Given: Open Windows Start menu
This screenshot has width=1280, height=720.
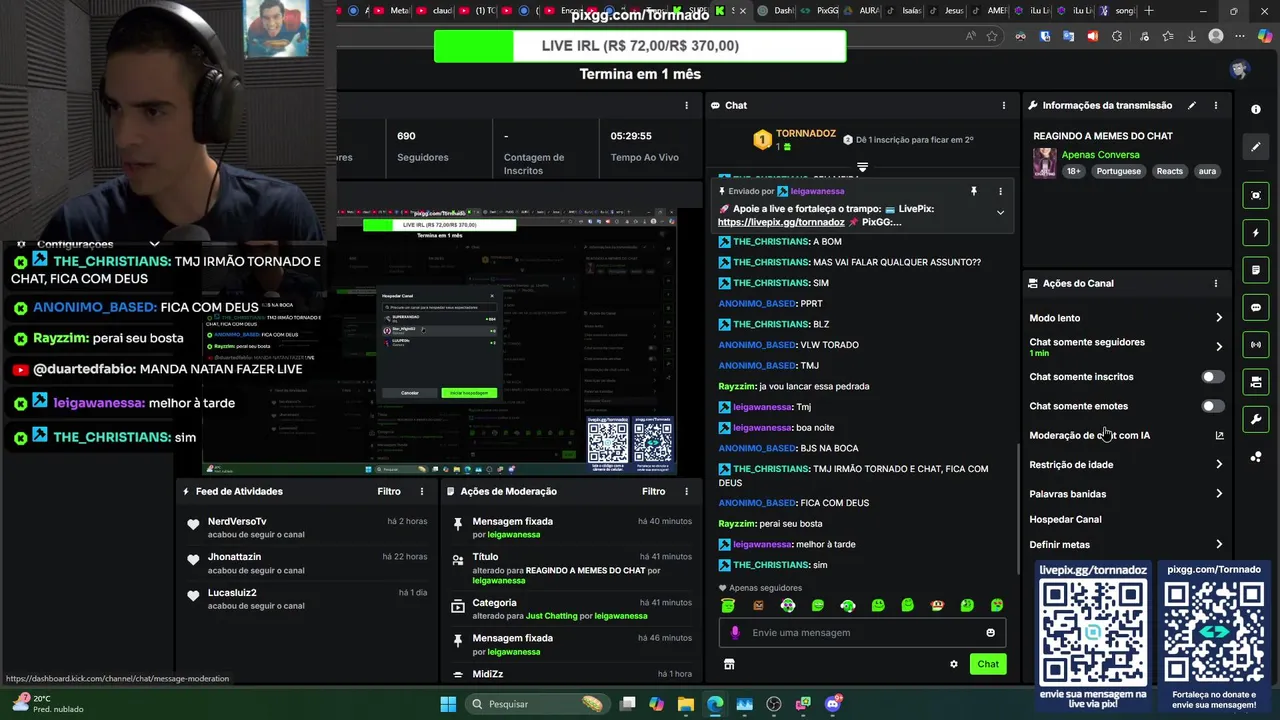Looking at the screenshot, I should [448, 704].
